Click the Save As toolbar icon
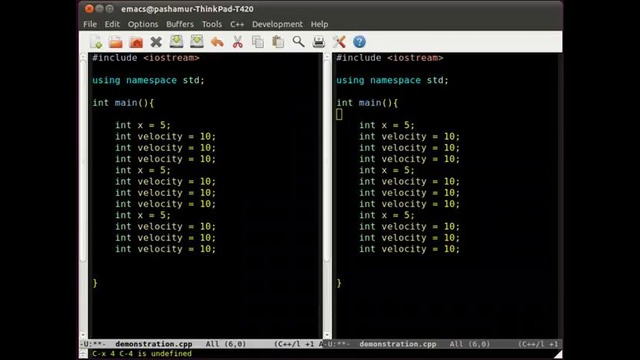The width and height of the screenshot is (640, 360). [197, 41]
